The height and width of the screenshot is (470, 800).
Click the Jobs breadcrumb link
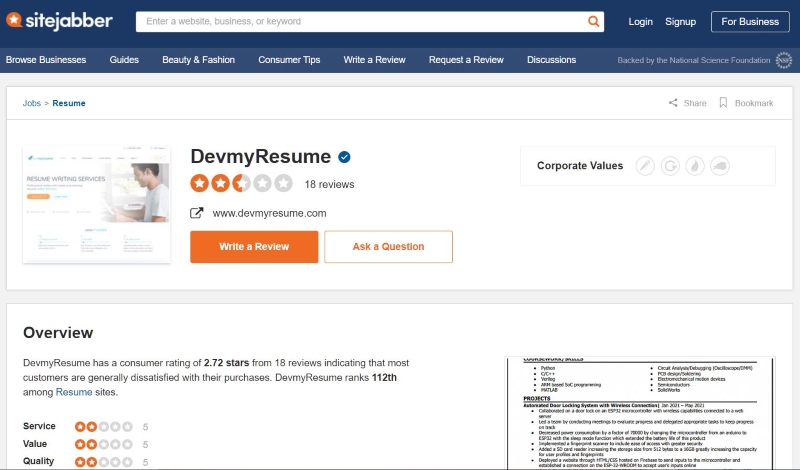(x=32, y=103)
